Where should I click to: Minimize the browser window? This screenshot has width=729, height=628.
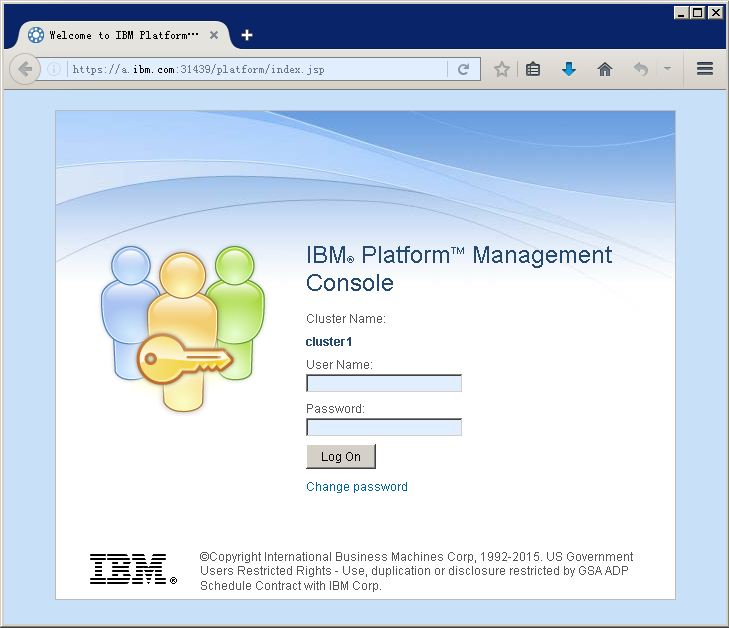(x=681, y=13)
